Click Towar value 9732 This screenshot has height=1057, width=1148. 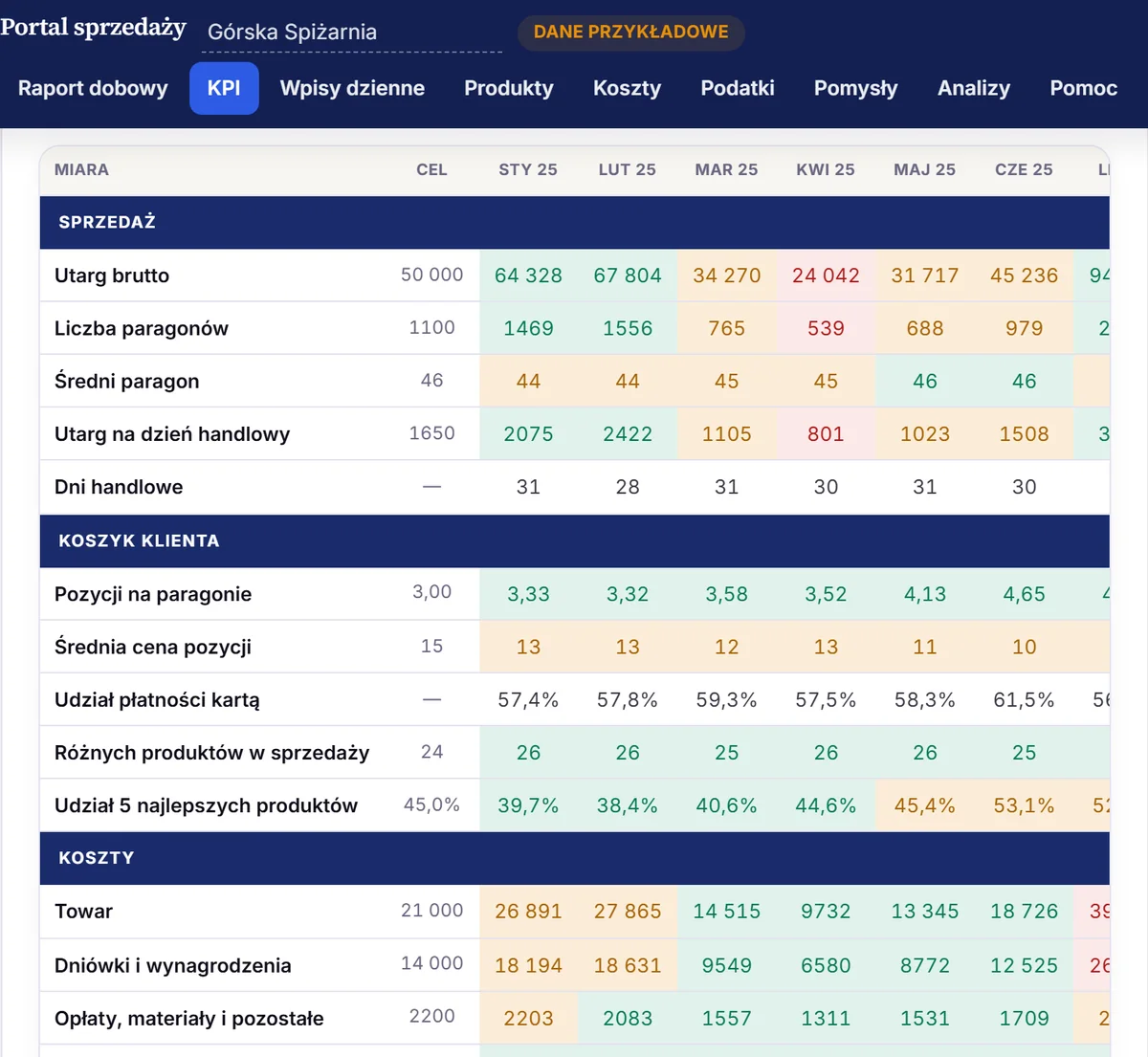826,912
